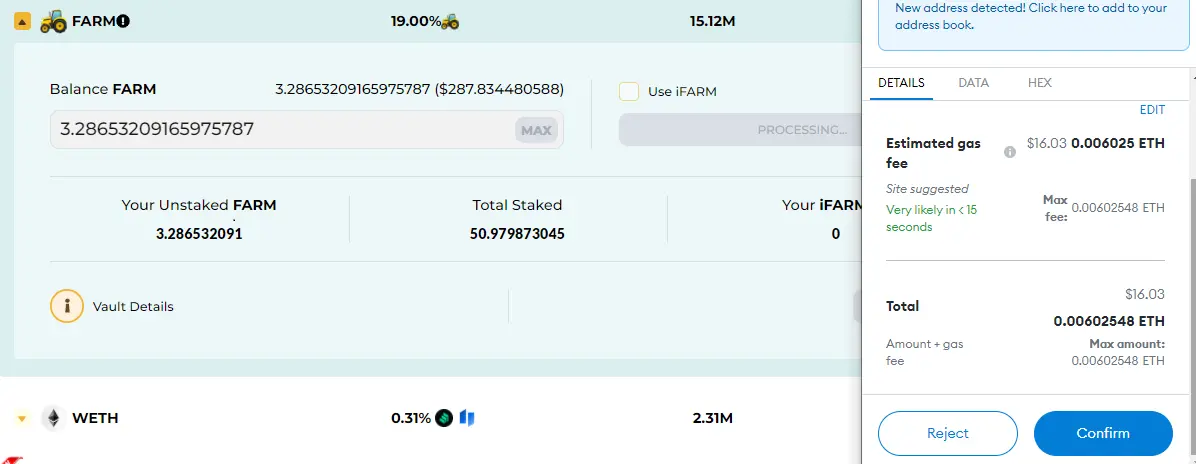Click the blue reward icon in WETH row
The width and height of the screenshot is (1196, 464).
[467, 418]
